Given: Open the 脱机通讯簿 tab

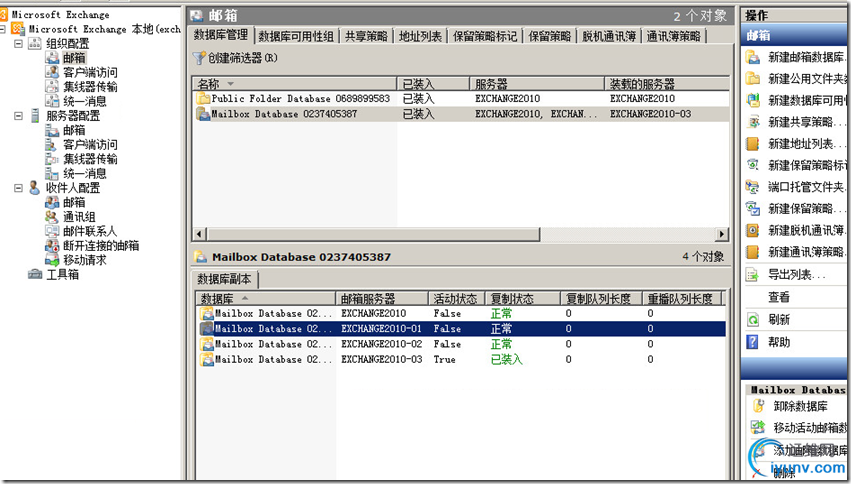Looking at the screenshot, I should coord(609,36).
